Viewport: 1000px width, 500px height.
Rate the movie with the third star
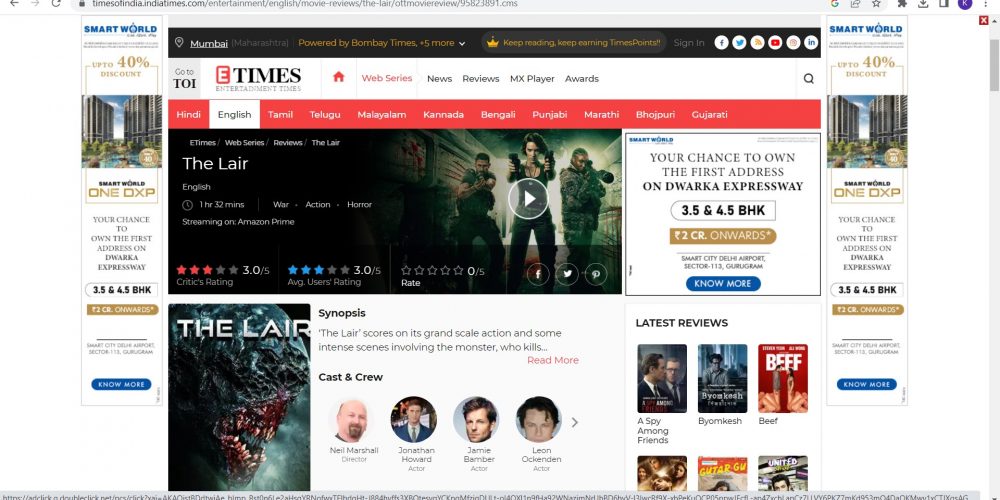tap(432, 270)
